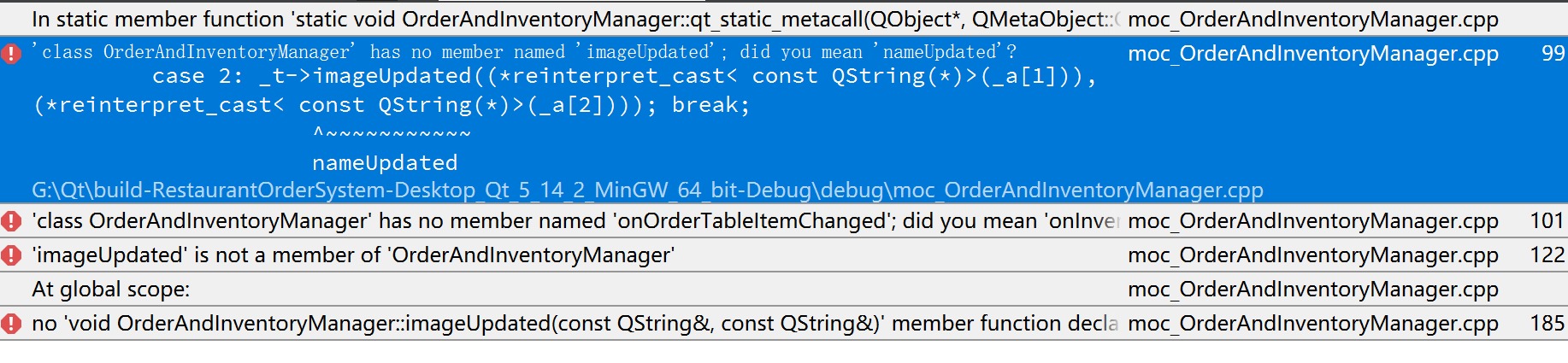The height and width of the screenshot is (363, 1568).
Task: Click the error icon beside the imageUpdated message
Action: 11,54
